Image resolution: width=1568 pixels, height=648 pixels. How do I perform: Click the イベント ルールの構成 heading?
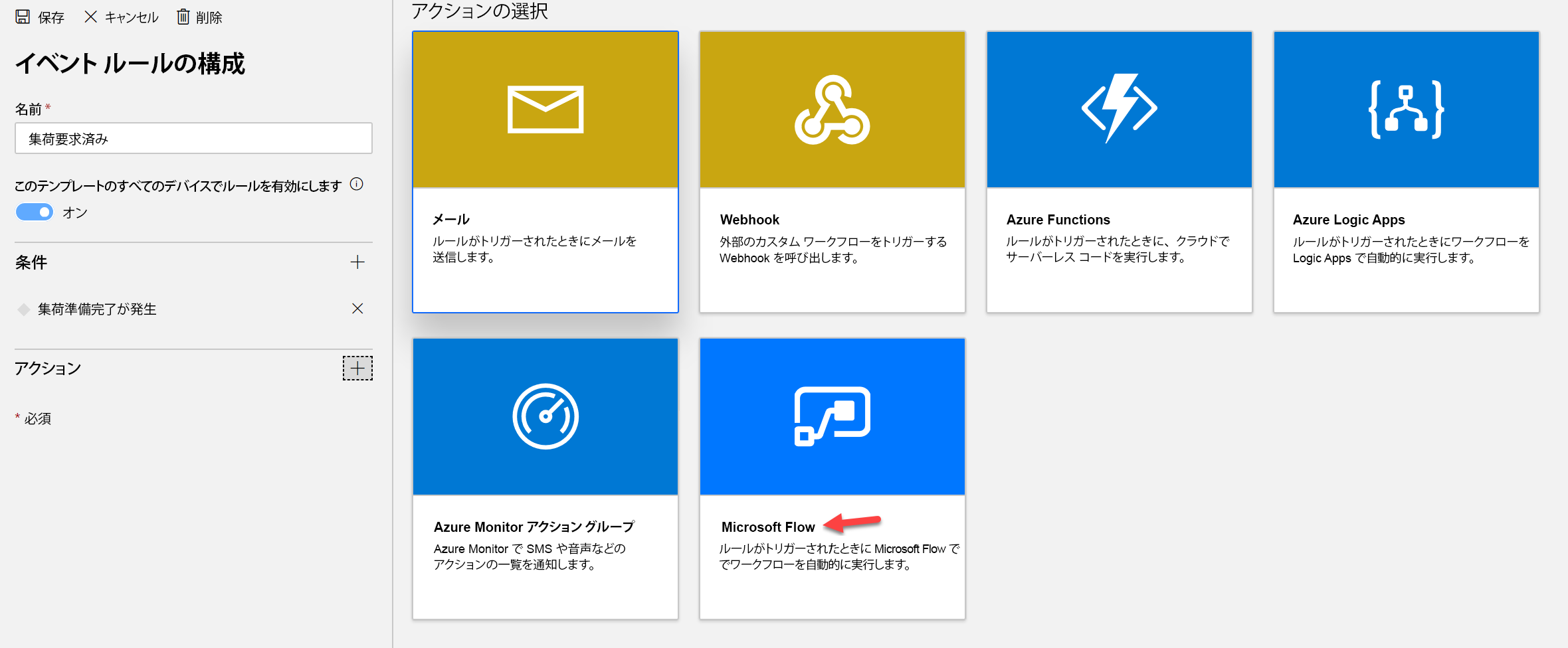coord(130,64)
